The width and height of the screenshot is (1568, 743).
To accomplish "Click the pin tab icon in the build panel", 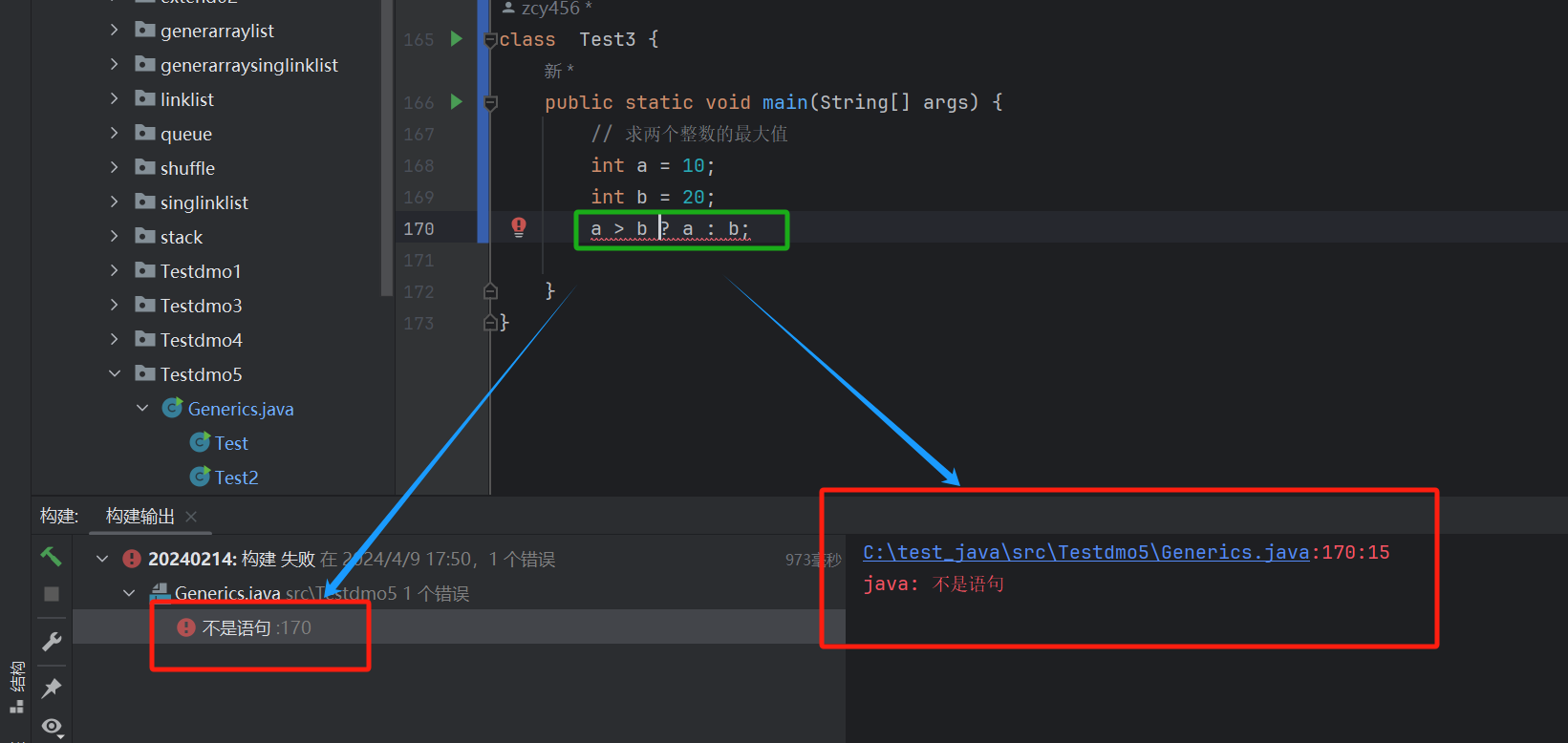I will pos(52,688).
